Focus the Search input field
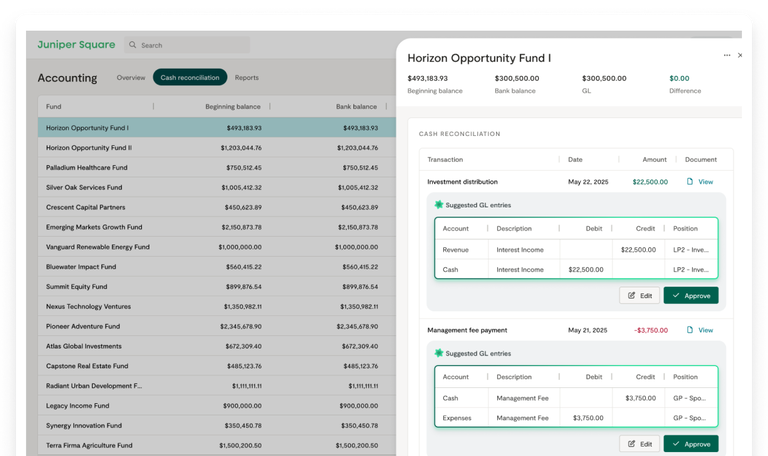This screenshot has height=456, width=768. pyautogui.click(x=187, y=45)
